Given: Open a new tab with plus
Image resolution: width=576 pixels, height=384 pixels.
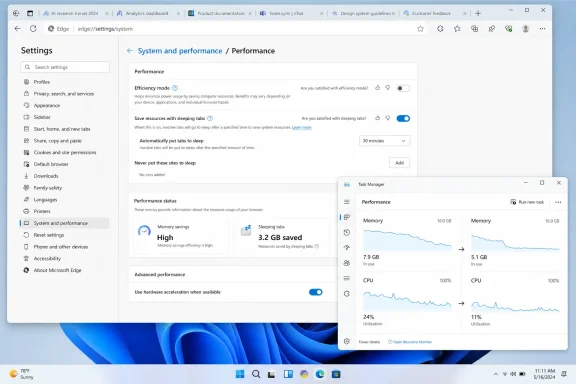Looking at the screenshot, I should (x=478, y=13).
